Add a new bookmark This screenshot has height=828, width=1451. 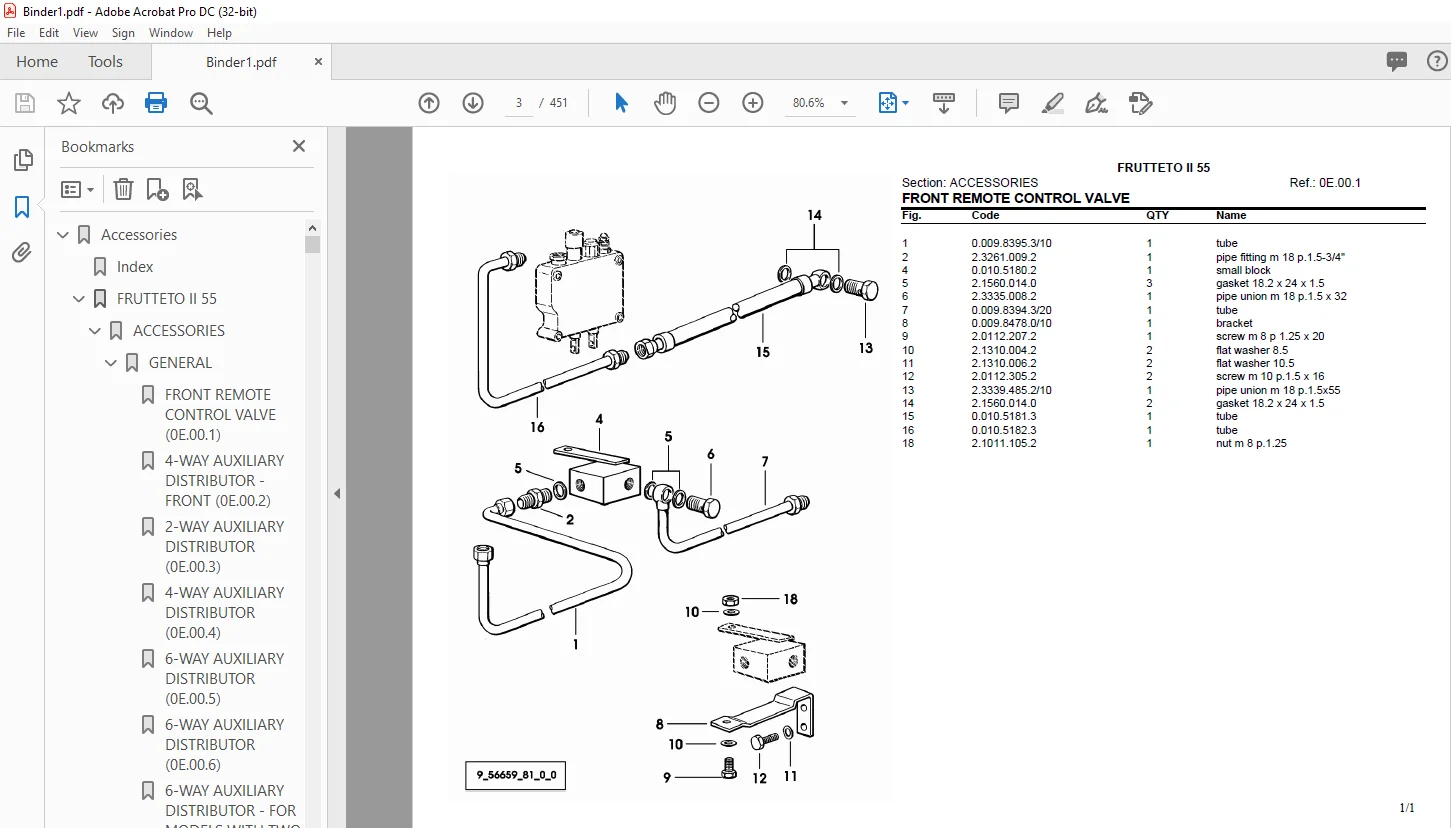point(157,189)
